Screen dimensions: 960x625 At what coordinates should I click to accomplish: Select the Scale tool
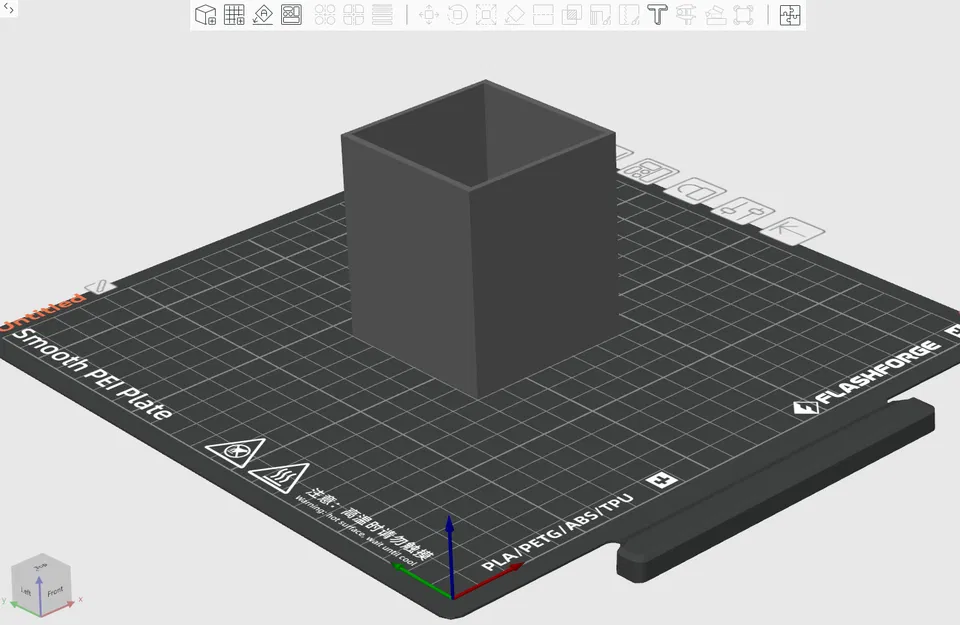coord(485,14)
